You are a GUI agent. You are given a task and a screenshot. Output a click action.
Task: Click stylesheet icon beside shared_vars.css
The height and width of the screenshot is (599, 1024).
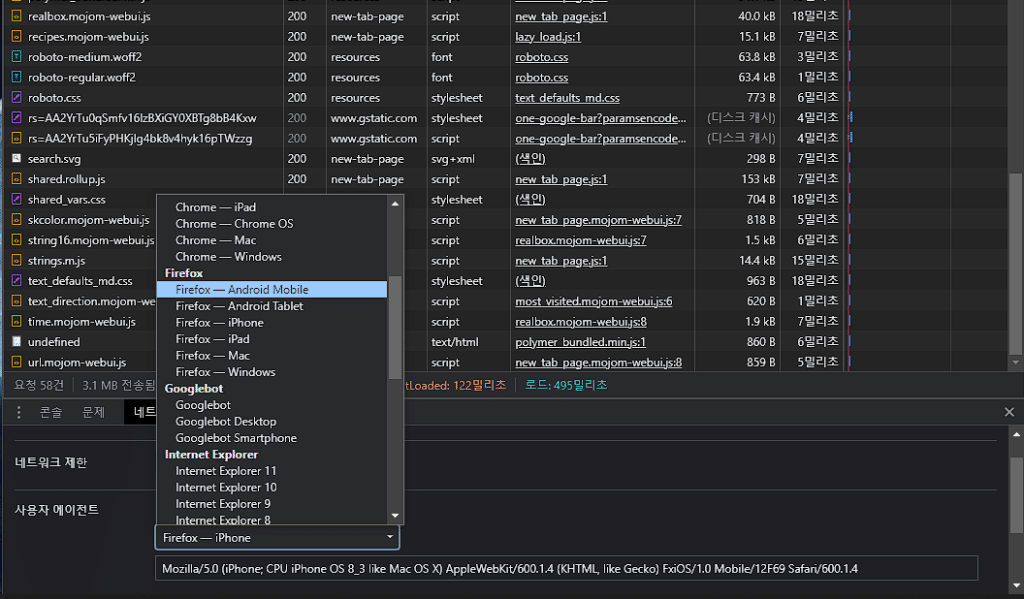click(16, 199)
